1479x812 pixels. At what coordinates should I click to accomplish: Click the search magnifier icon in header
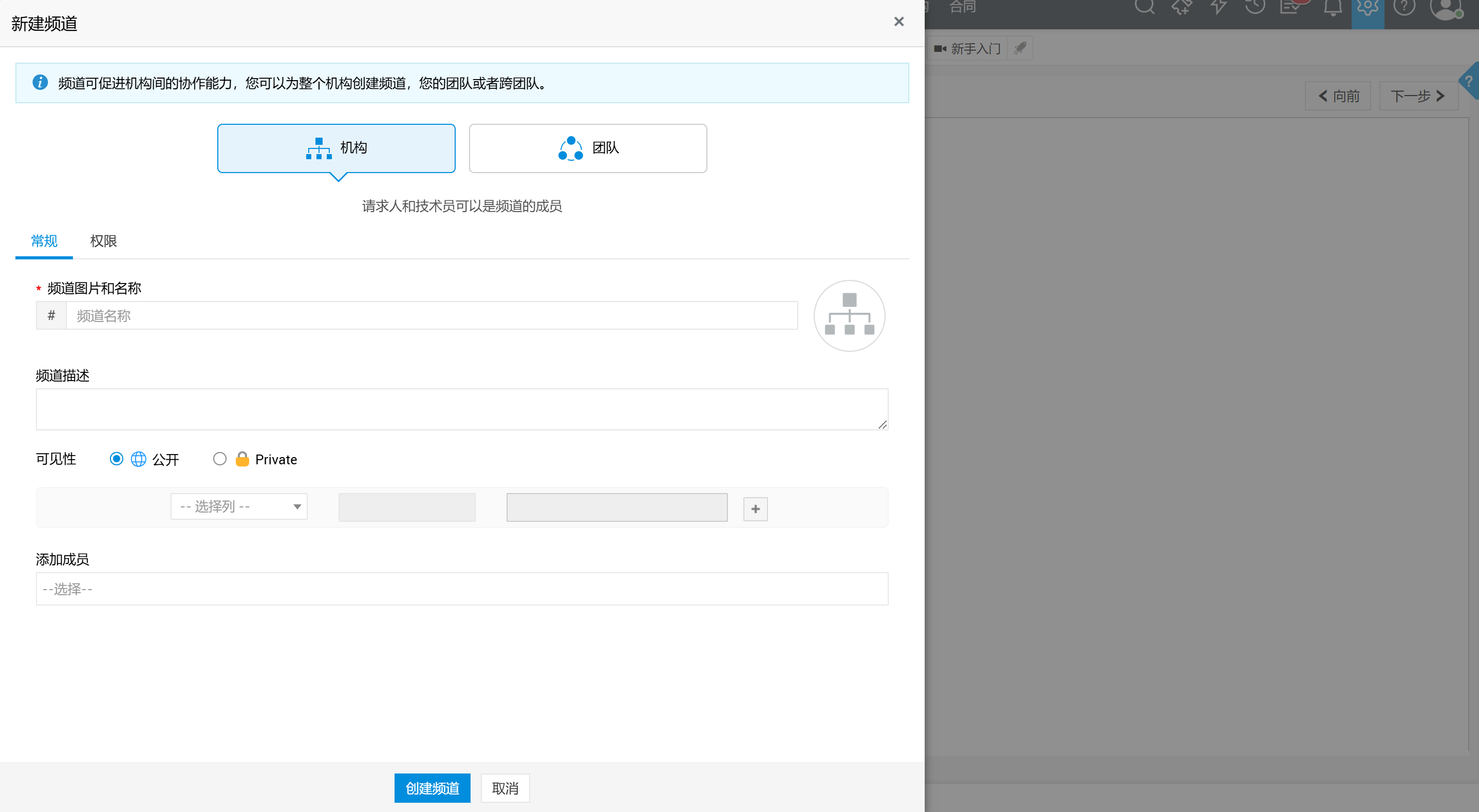click(1144, 7)
